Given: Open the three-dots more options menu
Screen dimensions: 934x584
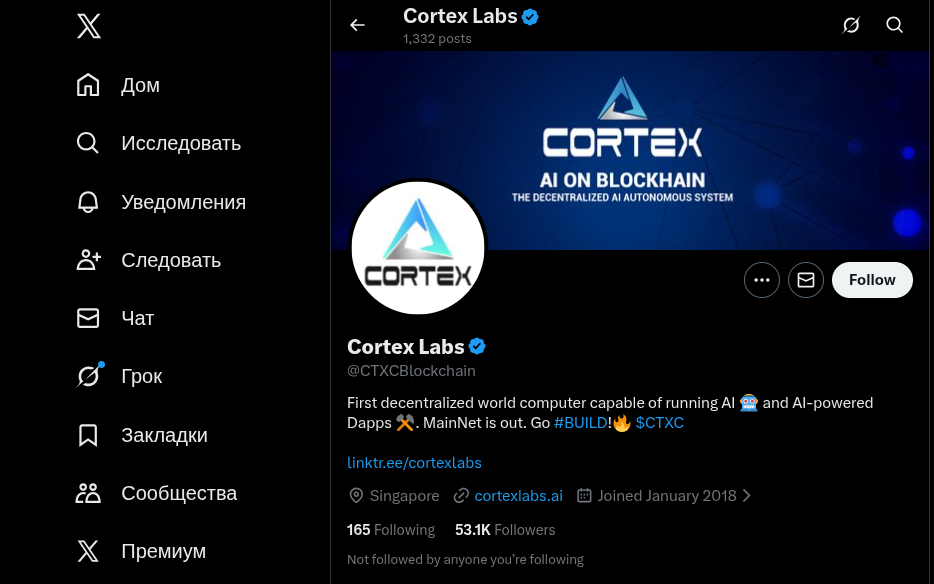Looking at the screenshot, I should coord(761,279).
